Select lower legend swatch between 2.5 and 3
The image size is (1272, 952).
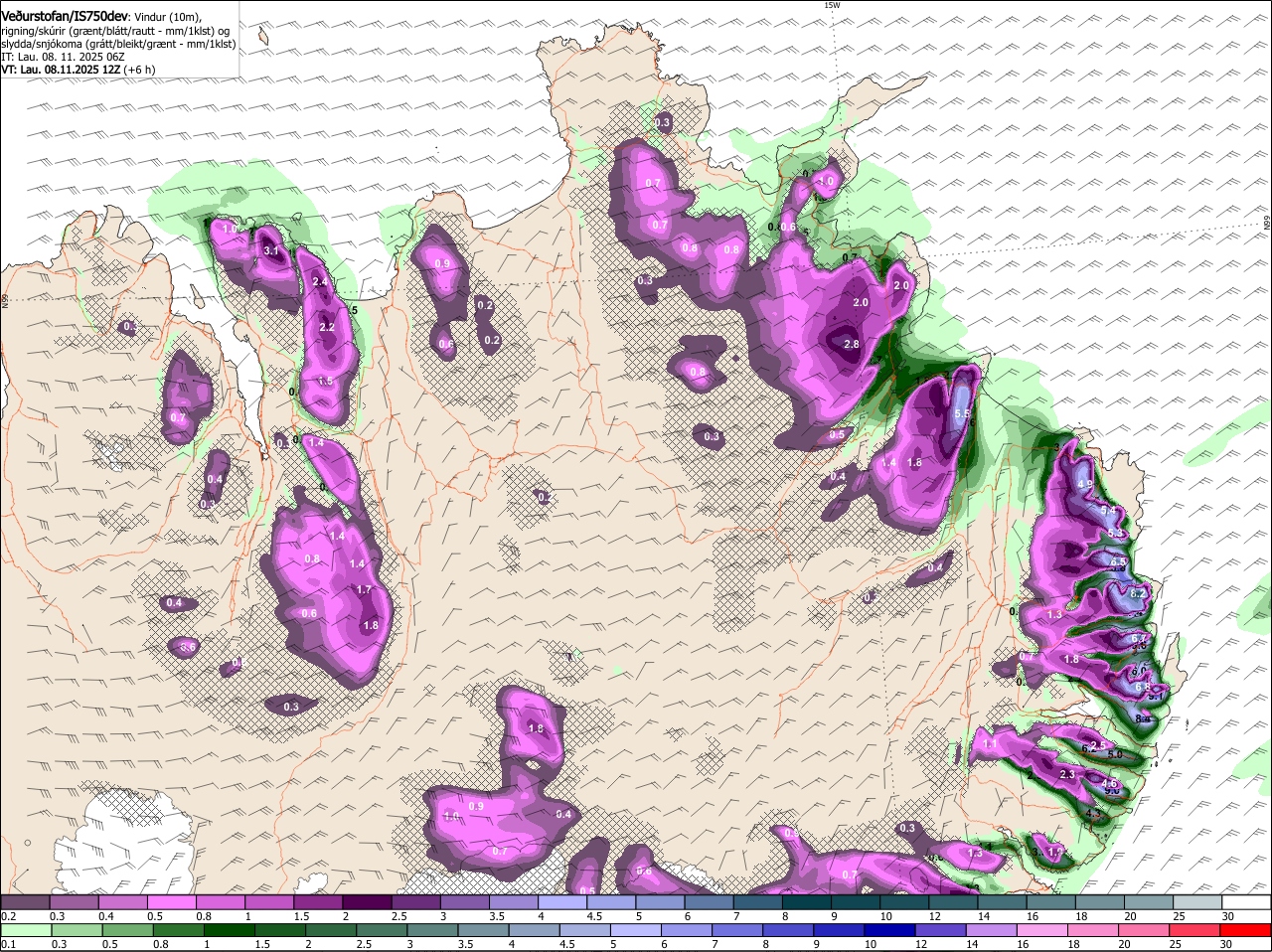382,930
